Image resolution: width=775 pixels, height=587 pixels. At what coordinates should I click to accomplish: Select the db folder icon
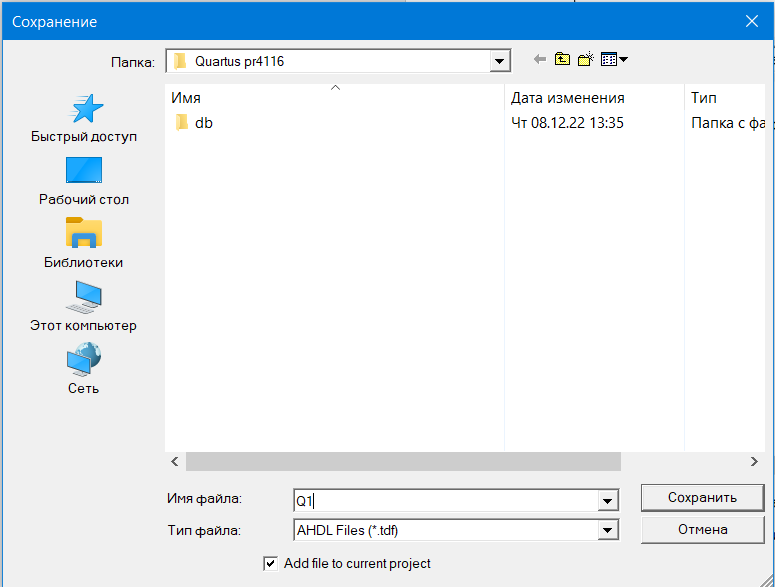(182, 123)
